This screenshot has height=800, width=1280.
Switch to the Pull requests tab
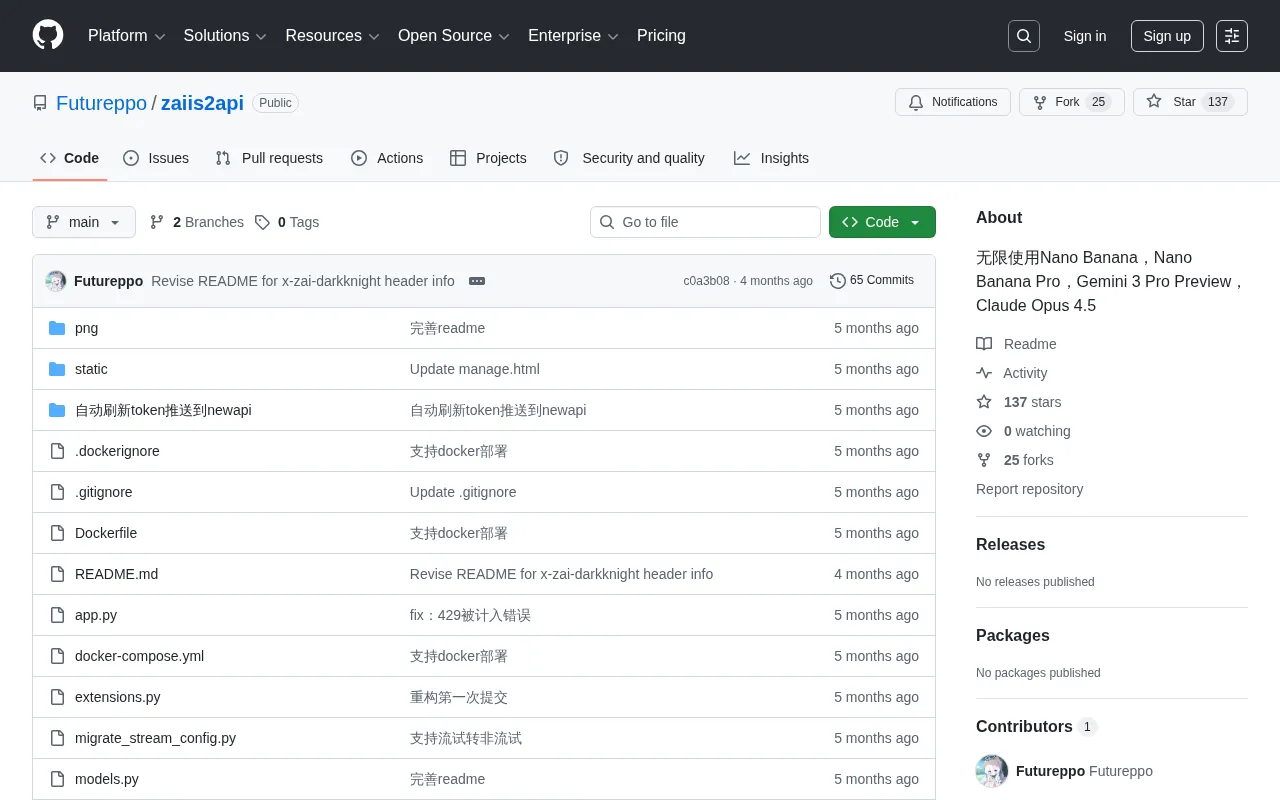point(269,158)
